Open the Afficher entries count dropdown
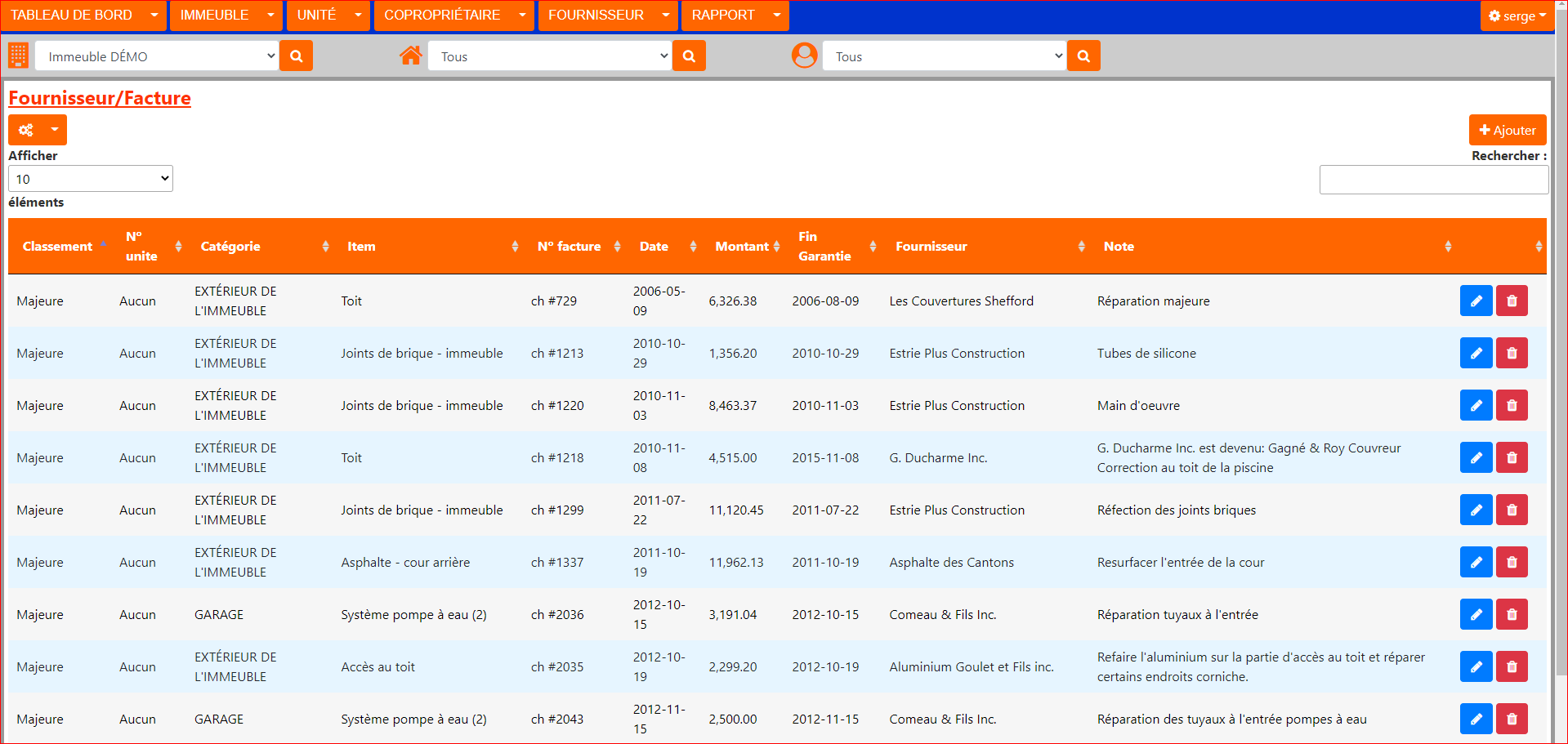Screen dimensions: 1568x744 pos(91,179)
